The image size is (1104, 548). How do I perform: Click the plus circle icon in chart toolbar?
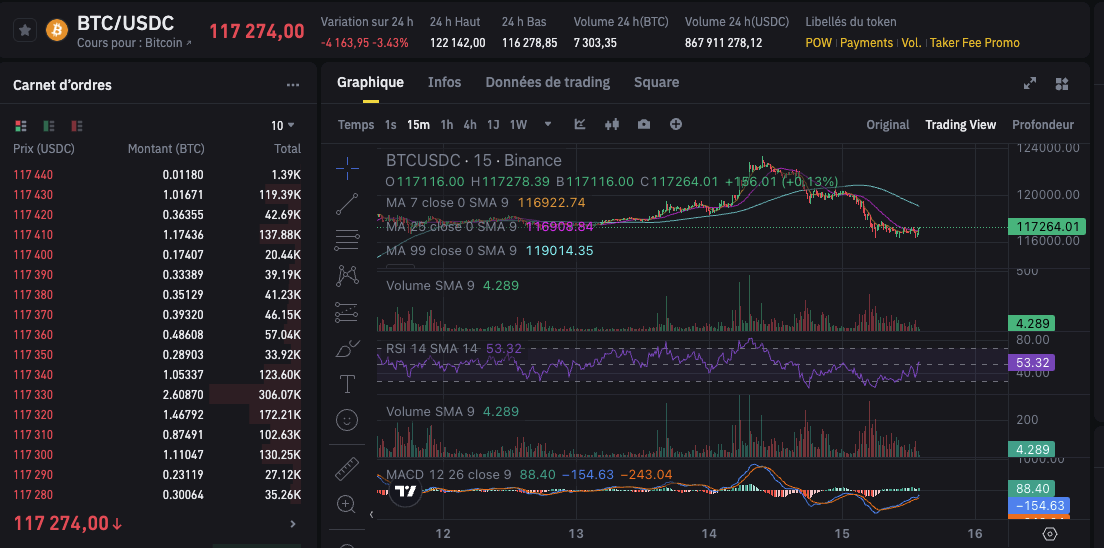[x=676, y=124]
